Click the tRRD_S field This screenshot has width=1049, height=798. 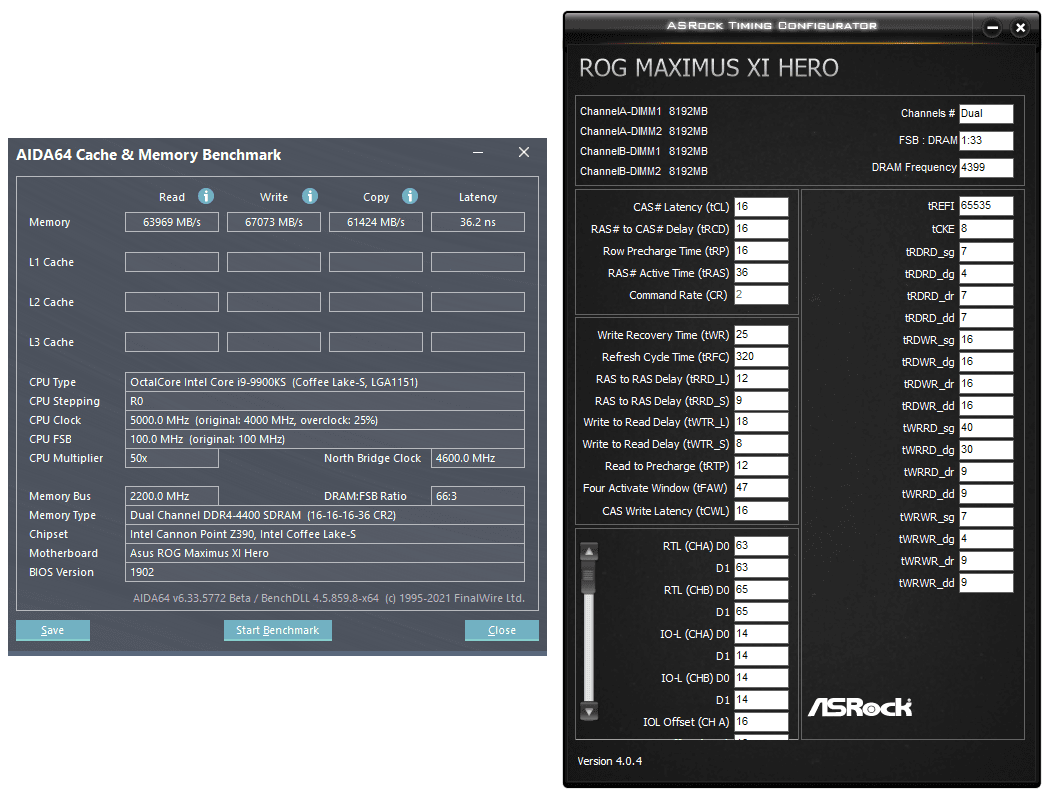761,401
